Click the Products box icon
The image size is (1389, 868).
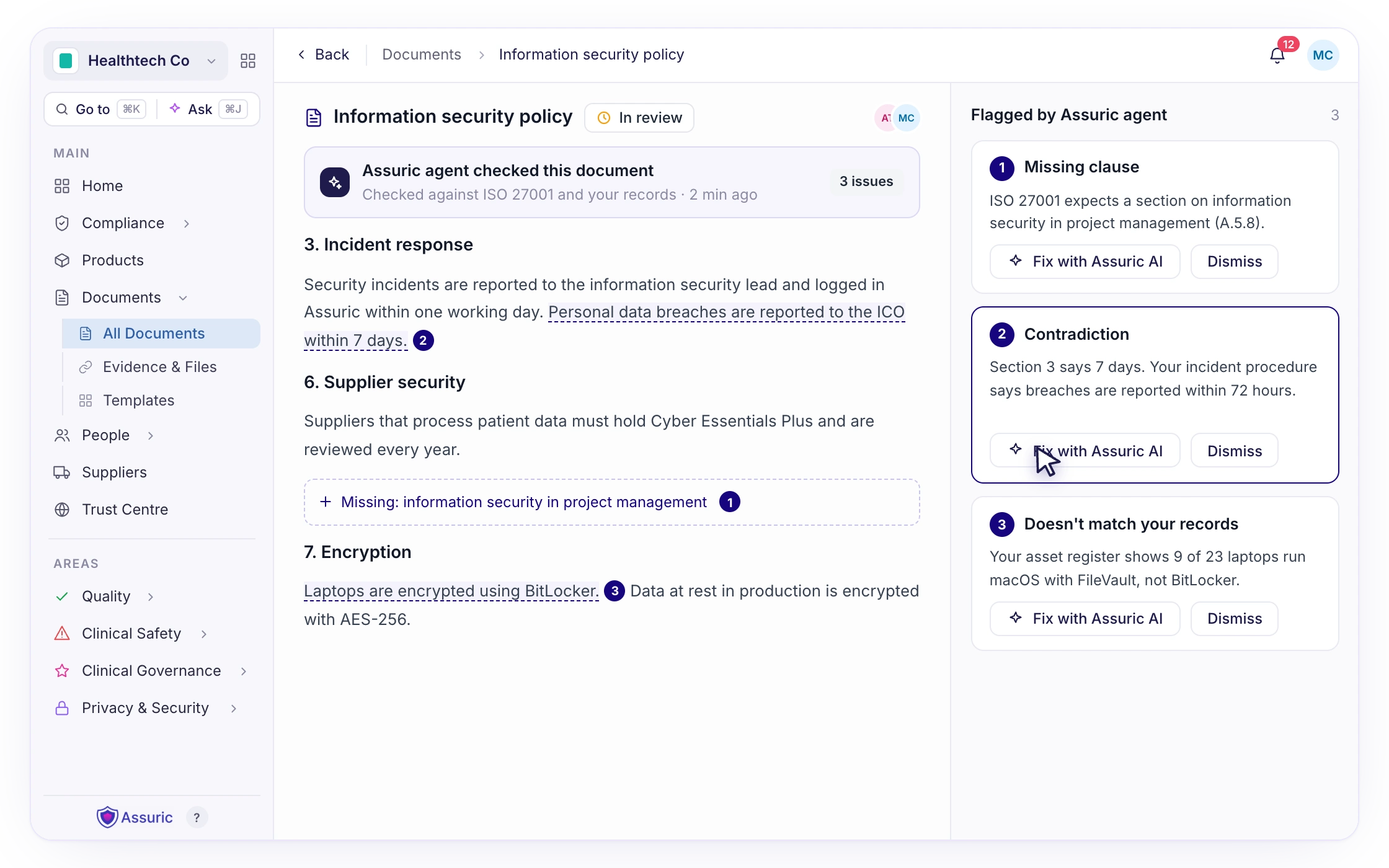[62, 260]
